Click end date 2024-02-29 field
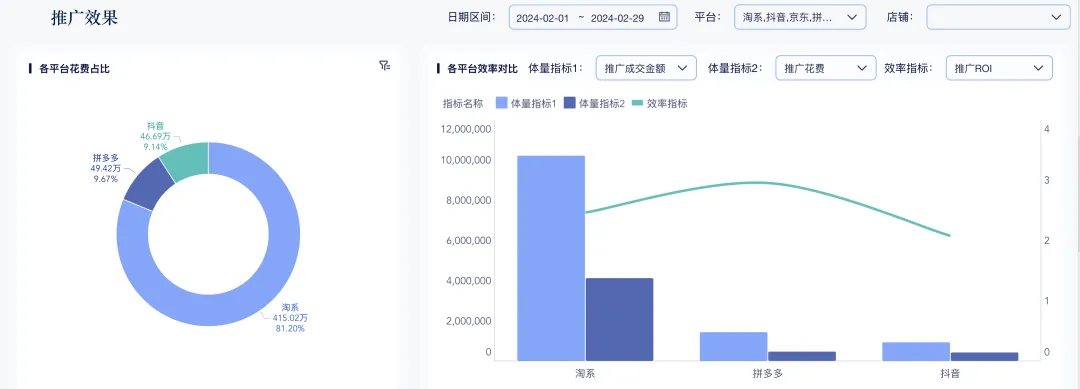 point(617,18)
